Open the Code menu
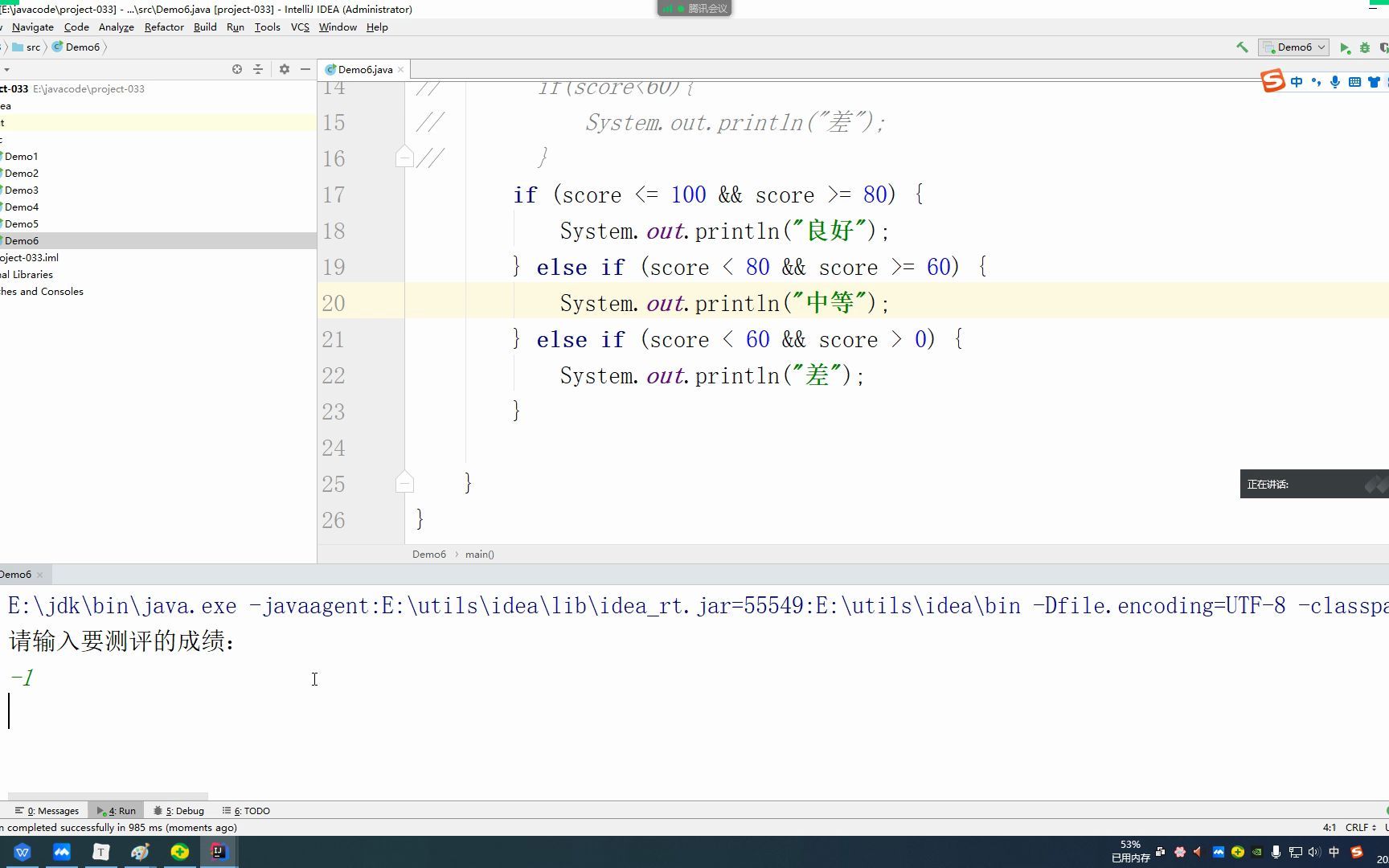Viewport: 1389px width, 868px height. coord(76,27)
